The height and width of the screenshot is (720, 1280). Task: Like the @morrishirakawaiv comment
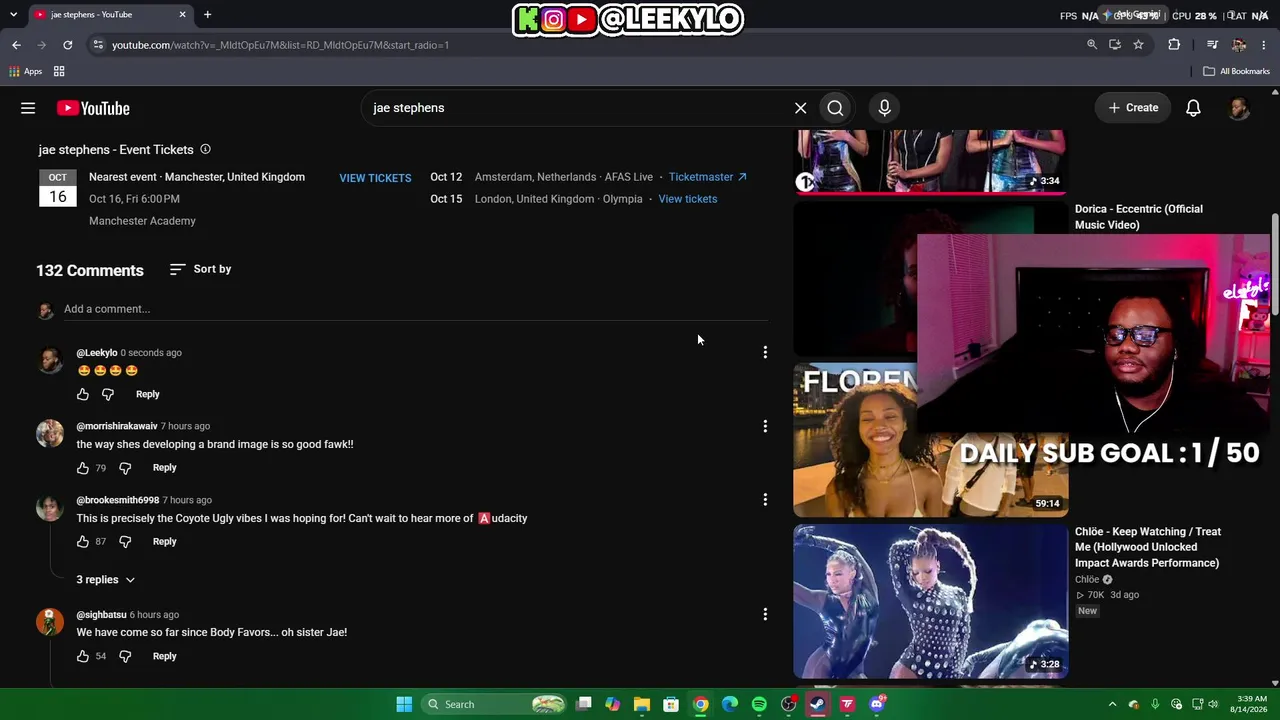[x=83, y=468]
